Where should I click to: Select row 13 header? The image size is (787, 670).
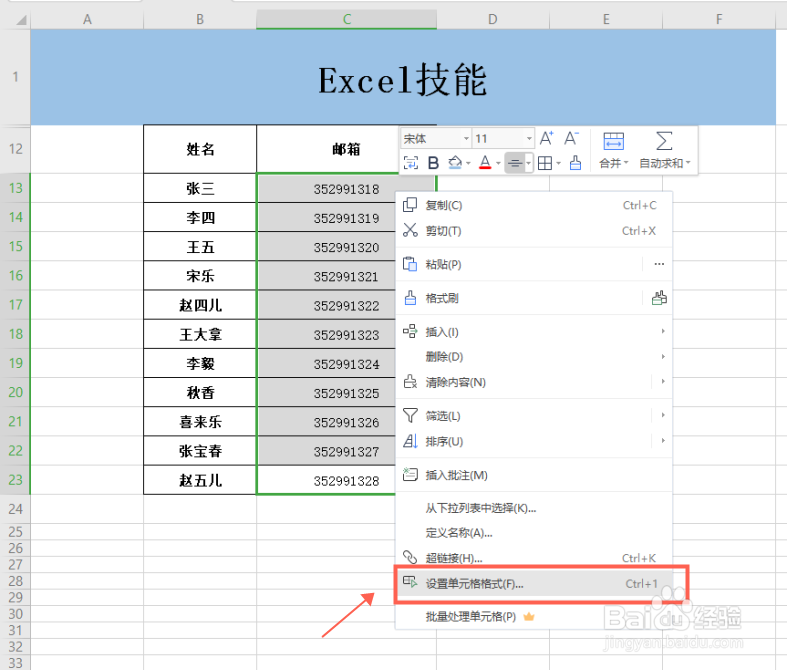pyautogui.click(x=16, y=188)
